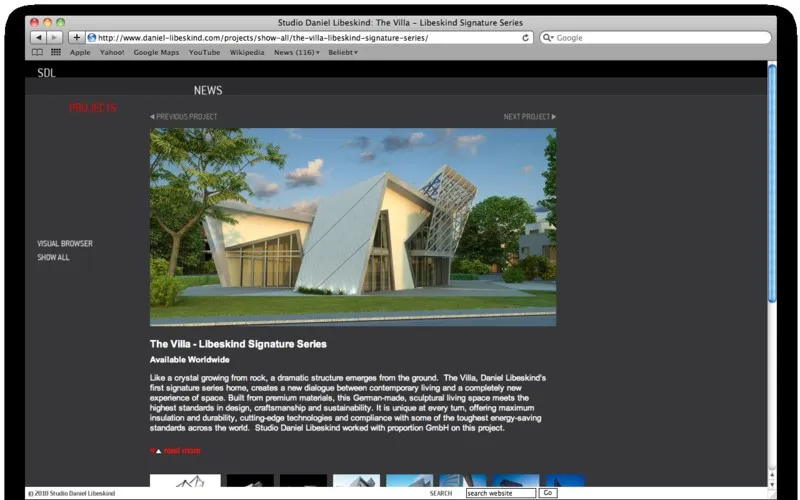The height and width of the screenshot is (500, 800).
Task: Open the Google Maps bookmark
Action: 156,52
